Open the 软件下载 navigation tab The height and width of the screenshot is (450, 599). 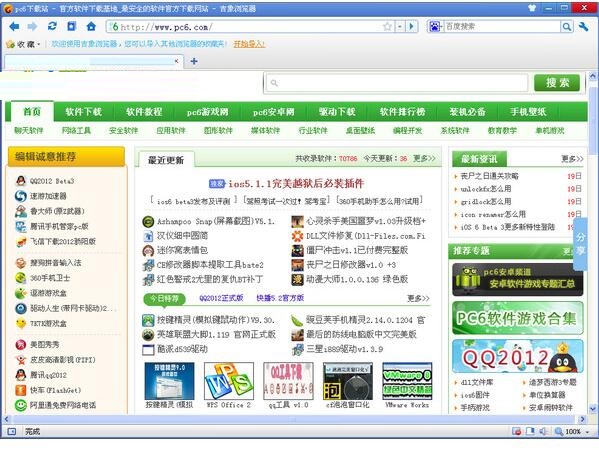coord(84,112)
